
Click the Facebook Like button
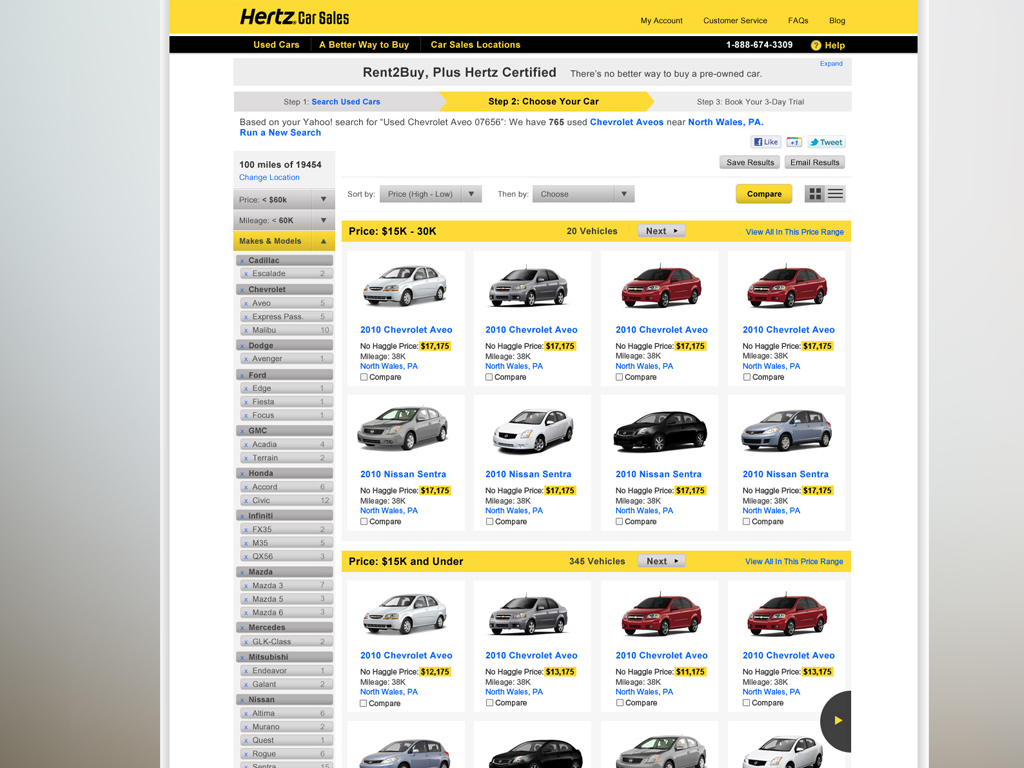[x=766, y=142]
